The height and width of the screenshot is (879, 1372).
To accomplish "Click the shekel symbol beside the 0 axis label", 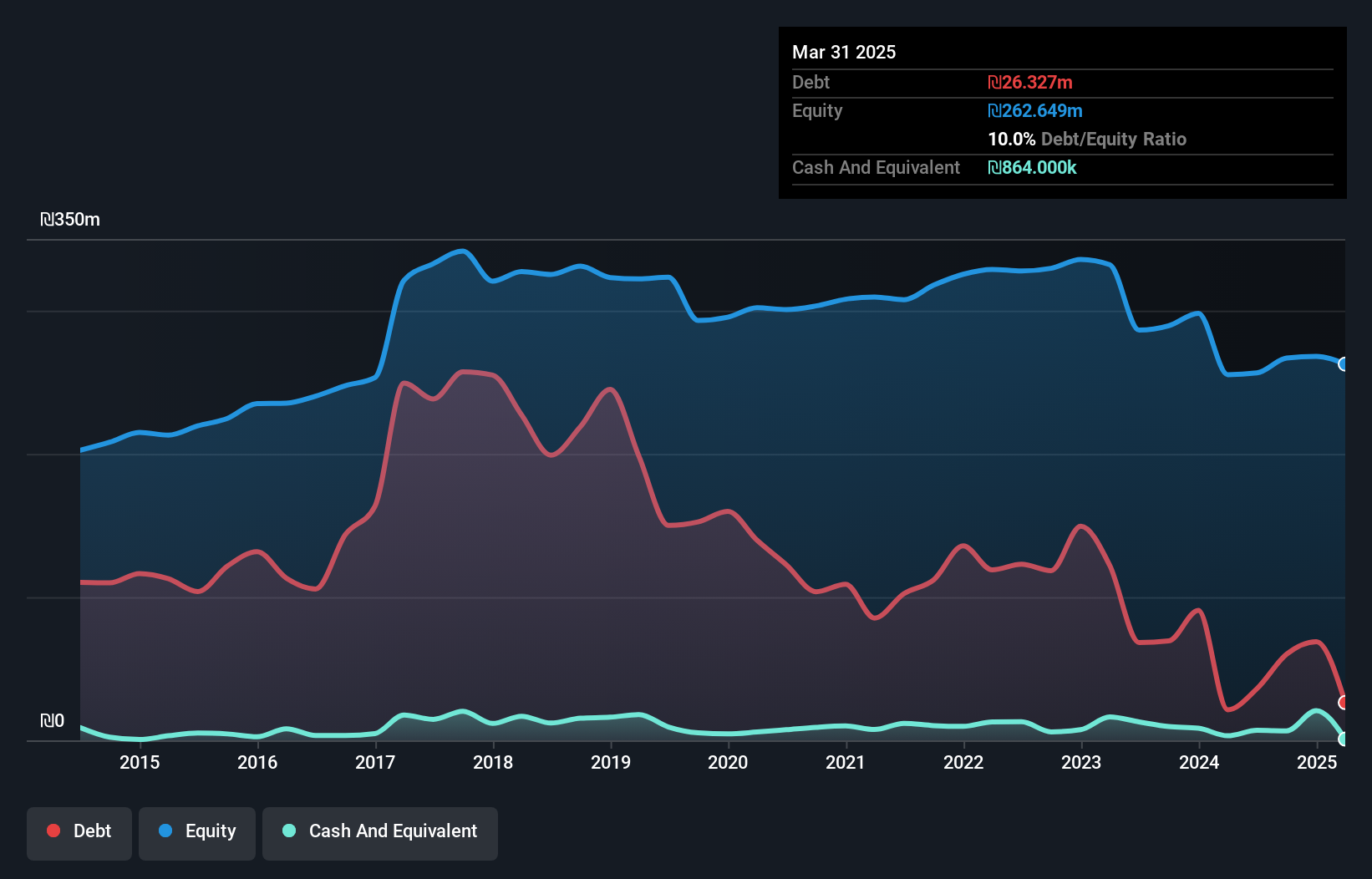I will click(x=48, y=721).
